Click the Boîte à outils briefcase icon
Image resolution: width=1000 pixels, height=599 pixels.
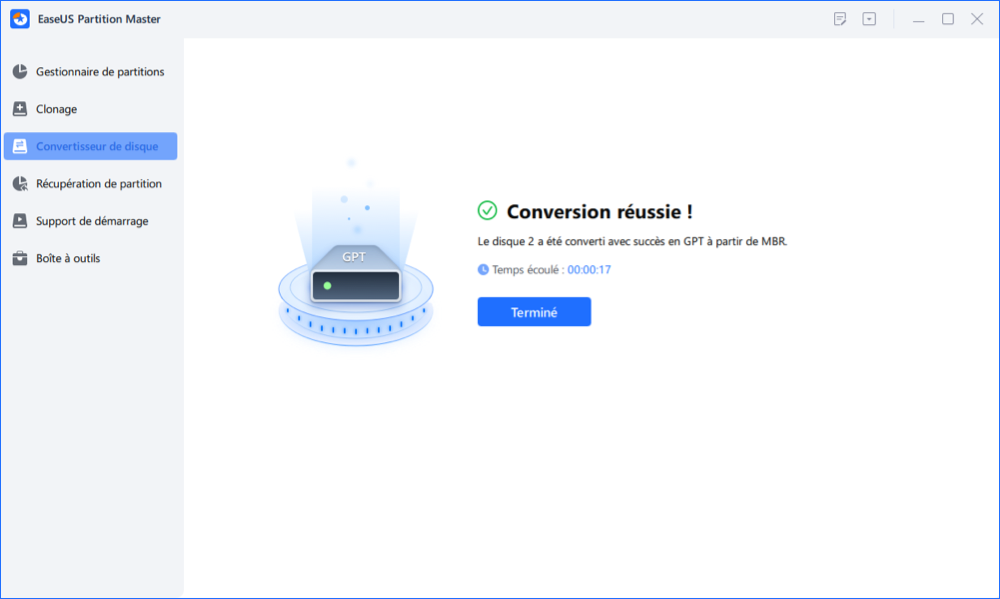coord(20,258)
